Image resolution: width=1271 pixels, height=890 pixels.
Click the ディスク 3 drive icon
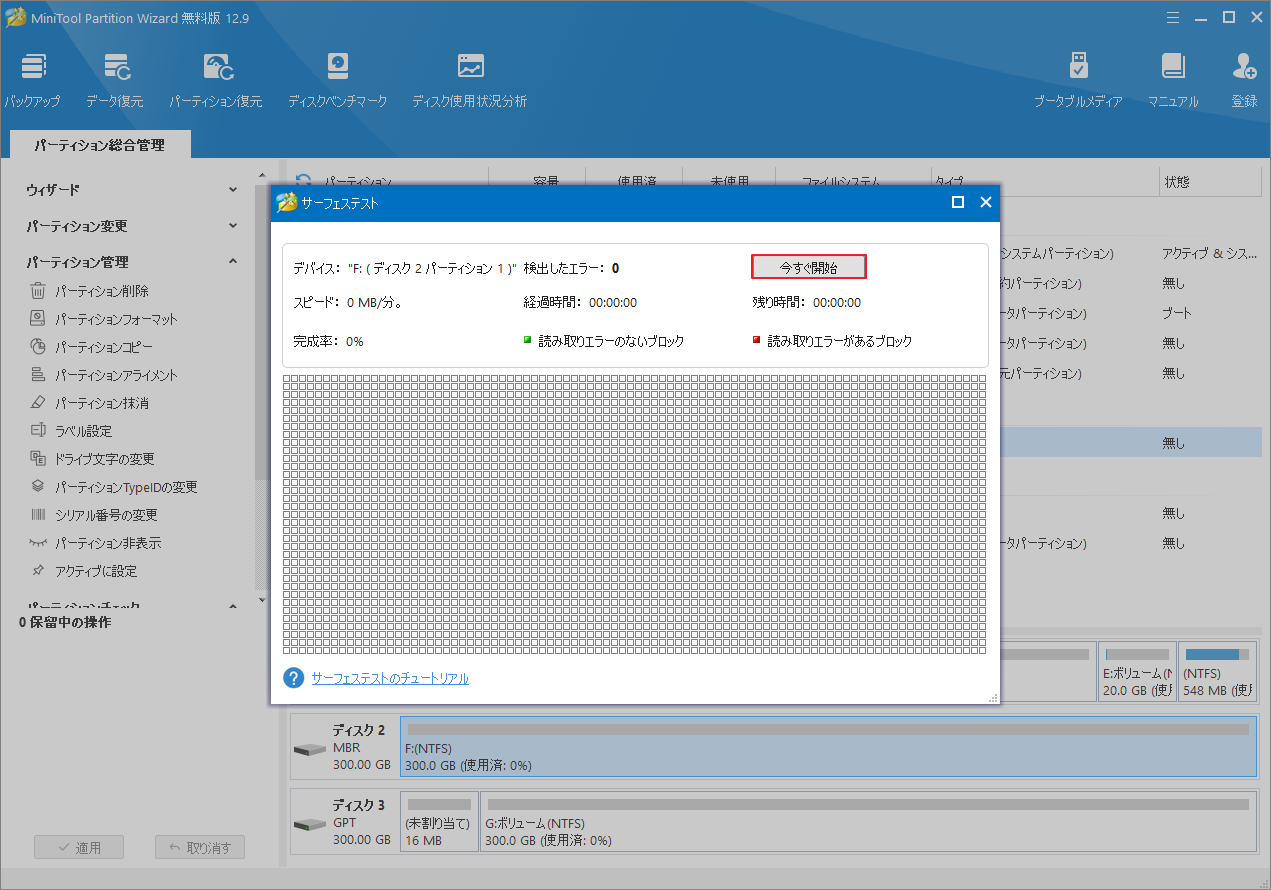tap(309, 824)
